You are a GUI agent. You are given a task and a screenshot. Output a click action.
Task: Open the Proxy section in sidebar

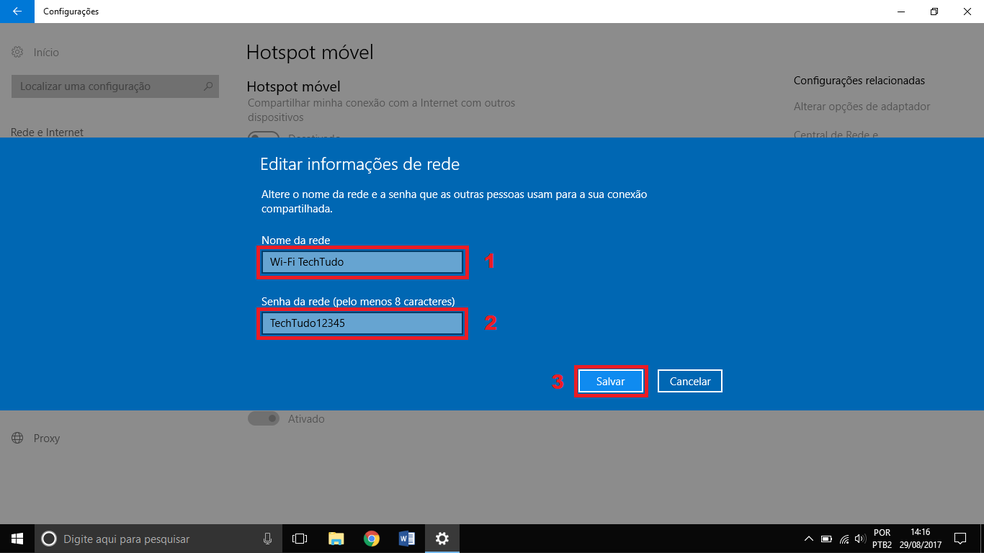36,438
